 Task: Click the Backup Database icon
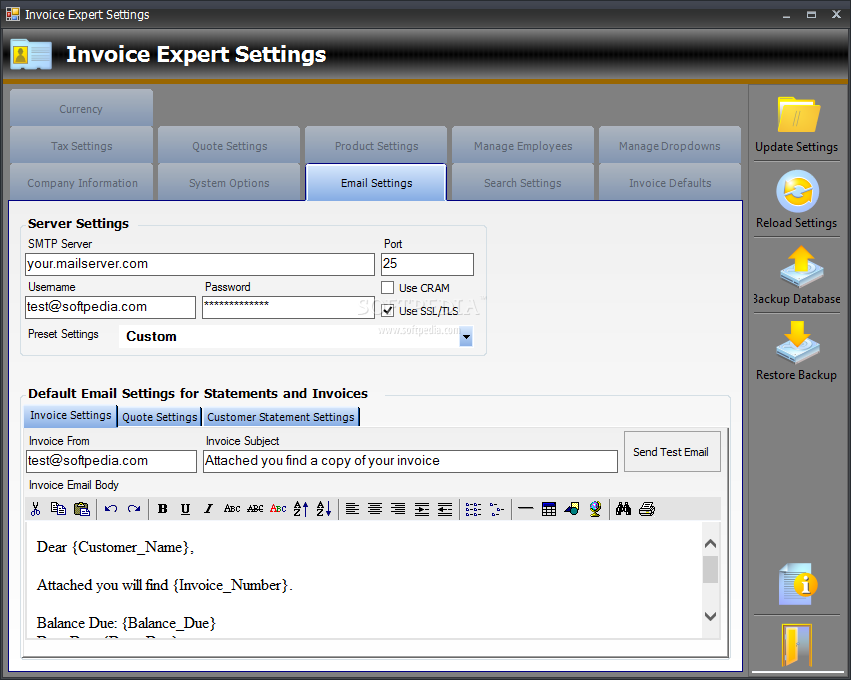click(801, 266)
